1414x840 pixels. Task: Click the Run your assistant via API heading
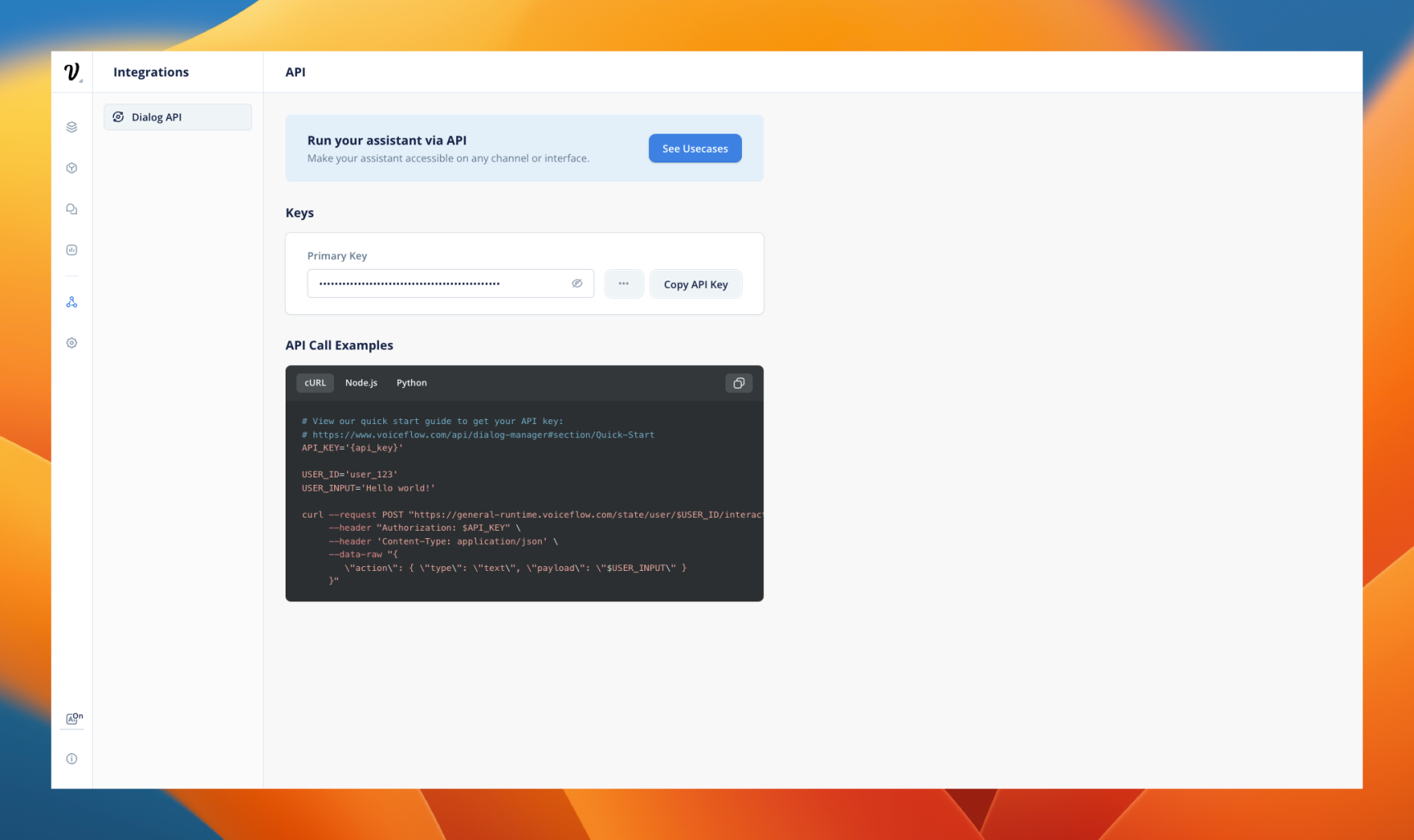pyautogui.click(x=387, y=140)
